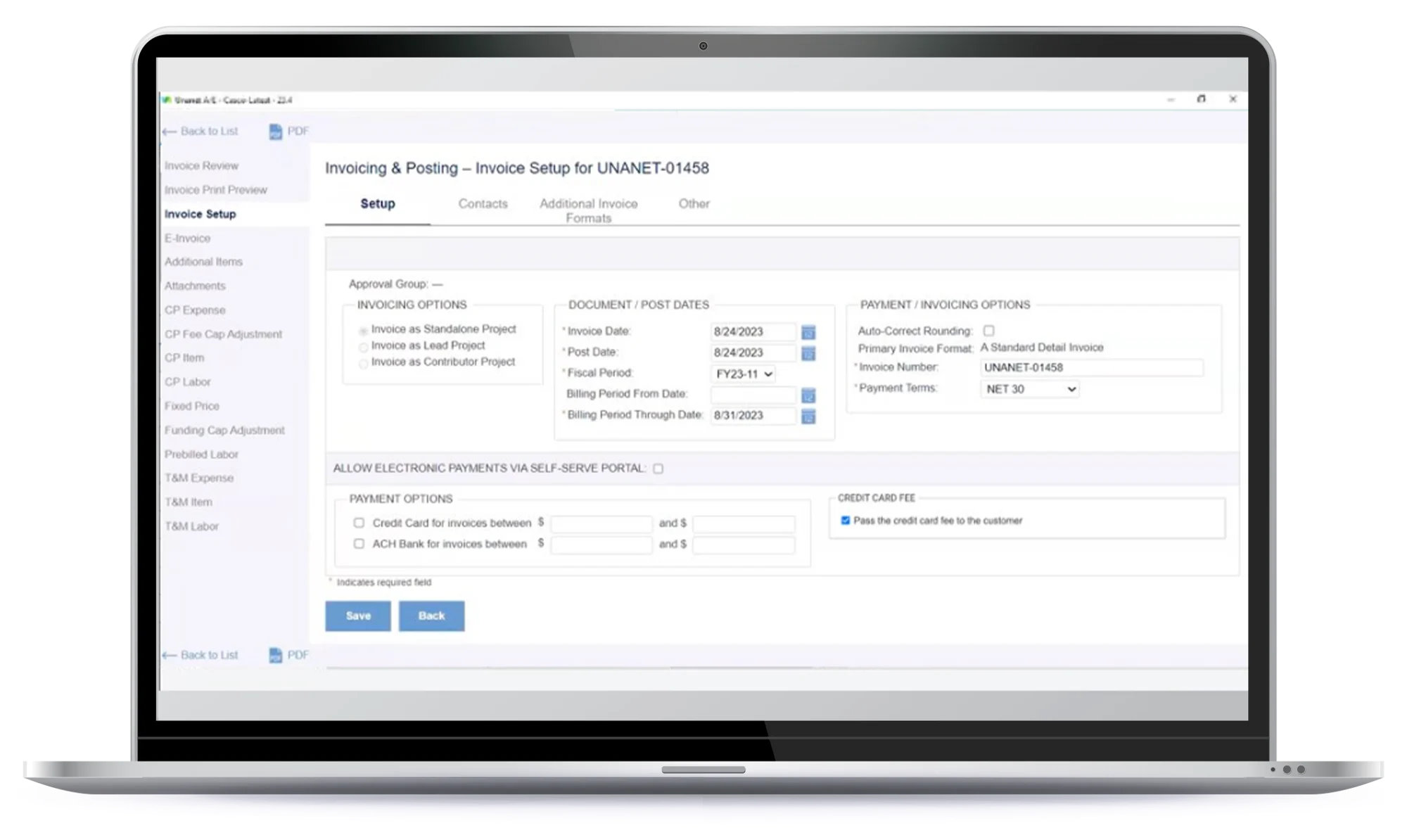
Task: Uncheck Pass the credit card fee to customer
Action: (x=845, y=521)
